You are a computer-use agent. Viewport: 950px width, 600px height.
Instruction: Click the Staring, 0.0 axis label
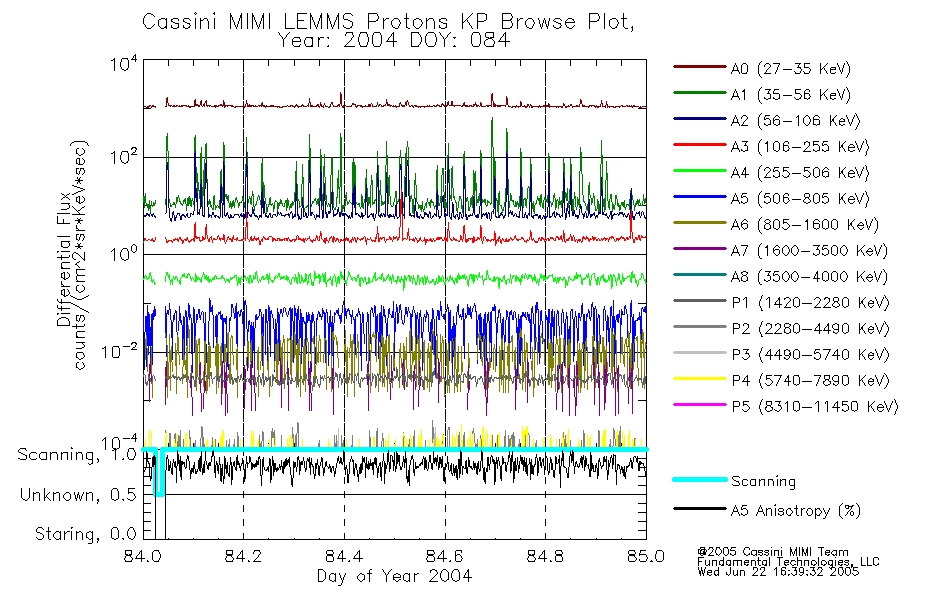coord(85,534)
